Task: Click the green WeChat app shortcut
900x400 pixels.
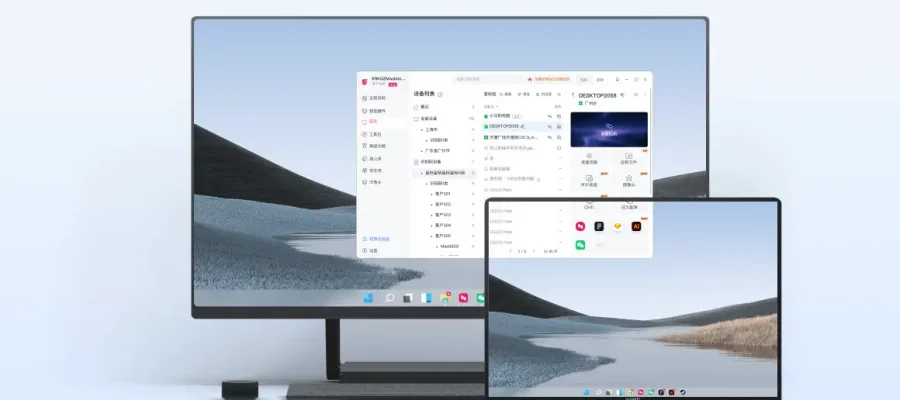Action: (x=580, y=244)
